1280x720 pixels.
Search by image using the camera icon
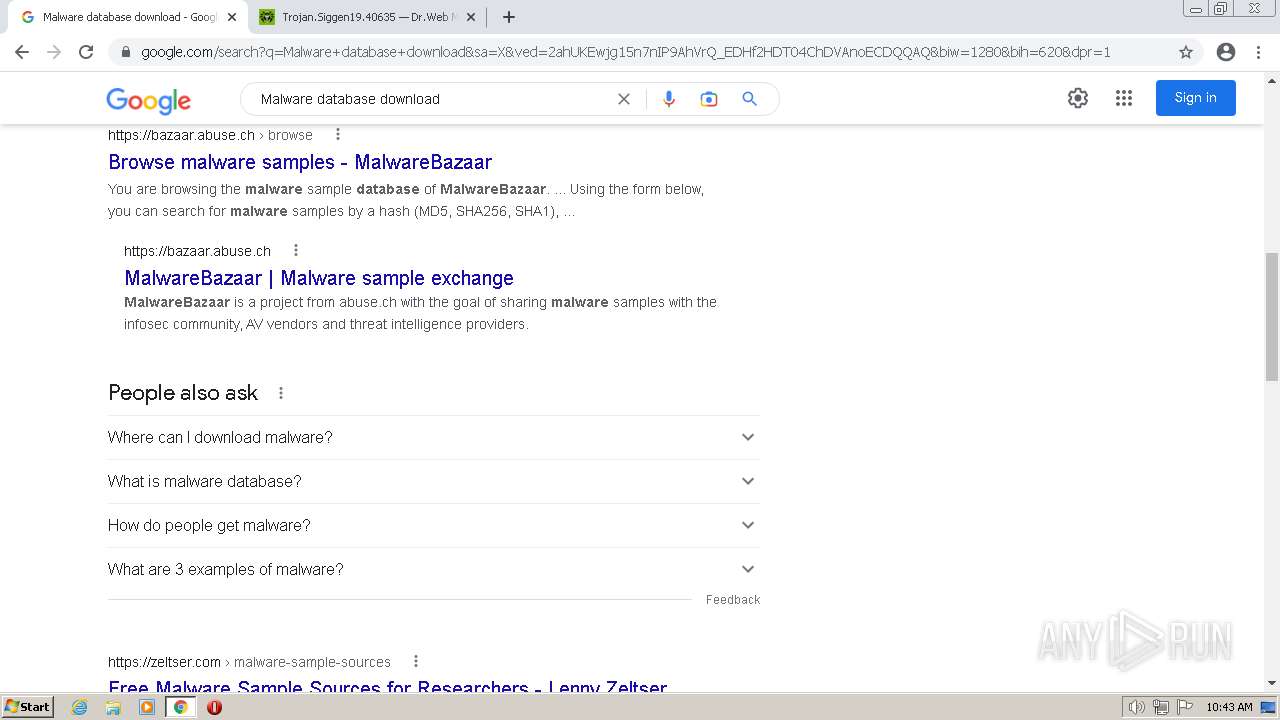tap(709, 99)
